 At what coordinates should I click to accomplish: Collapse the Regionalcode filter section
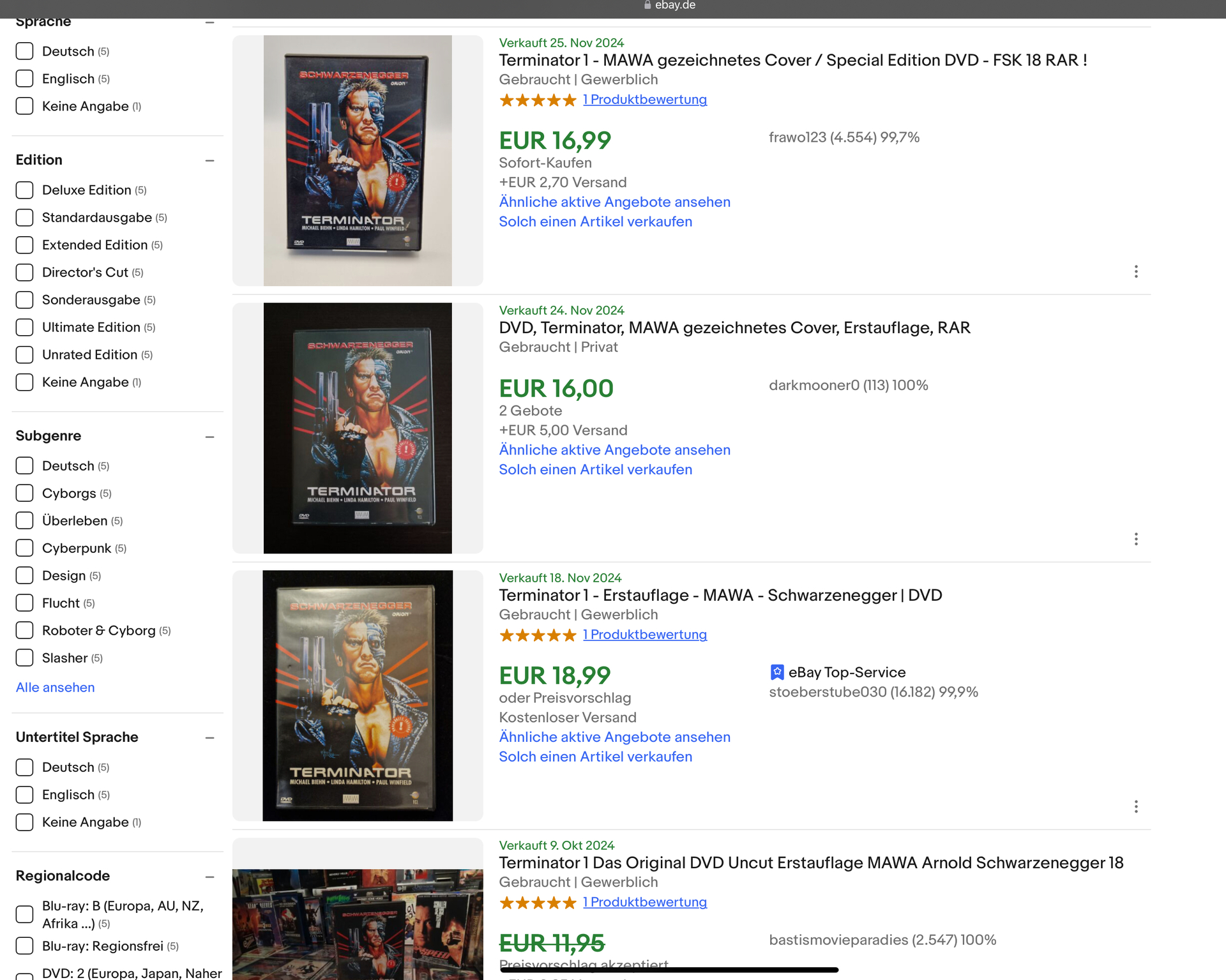tap(209, 877)
